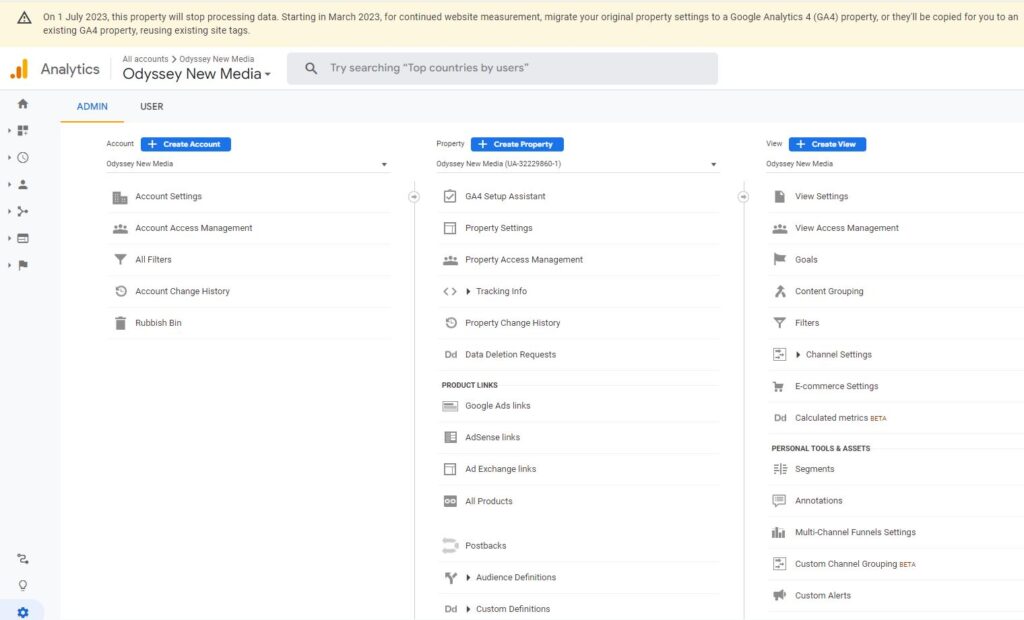Expand the Channel Settings section
The width and height of the screenshot is (1024, 620).
tap(798, 355)
